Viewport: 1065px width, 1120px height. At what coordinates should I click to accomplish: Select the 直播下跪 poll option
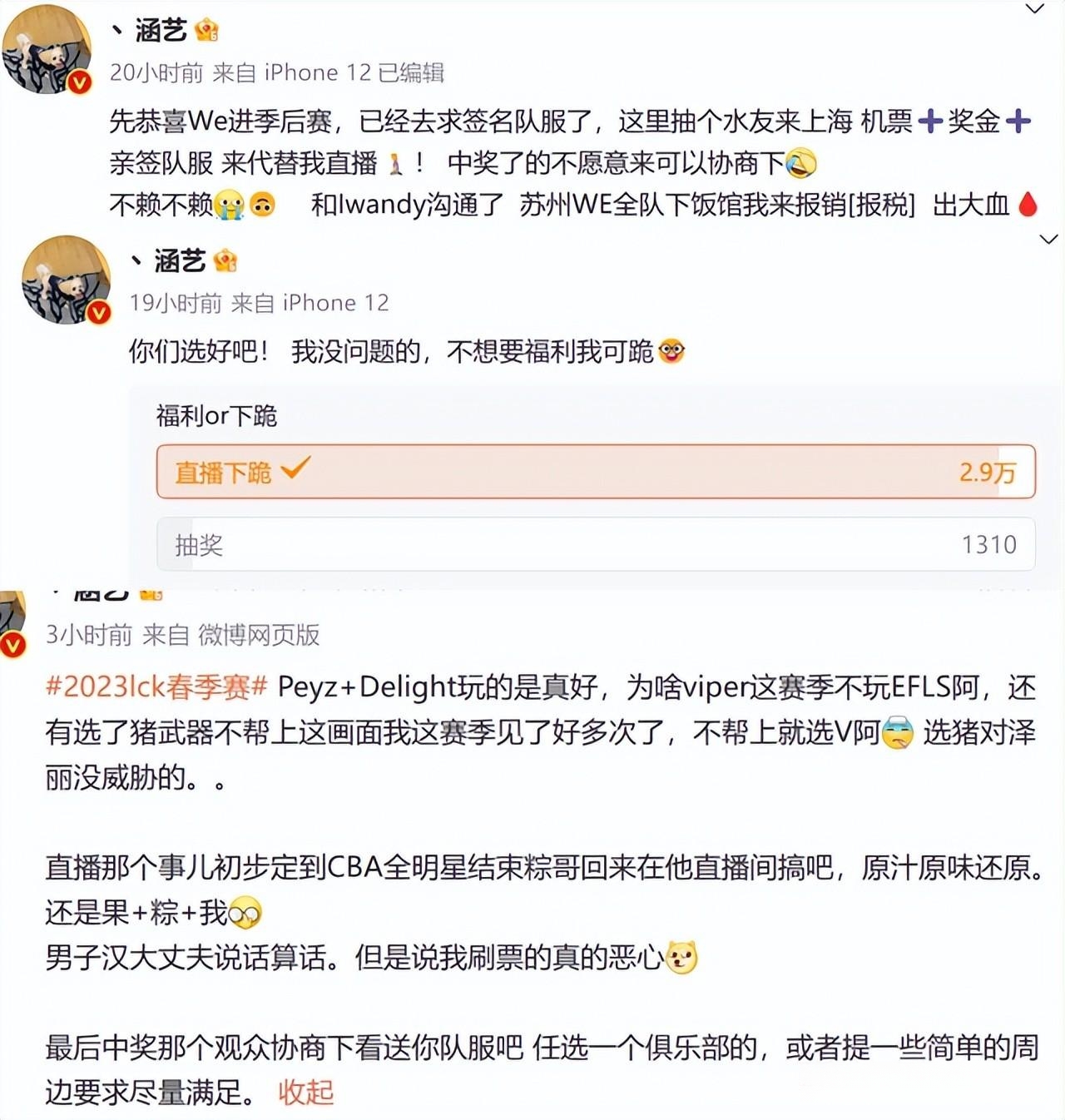click(x=596, y=472)
